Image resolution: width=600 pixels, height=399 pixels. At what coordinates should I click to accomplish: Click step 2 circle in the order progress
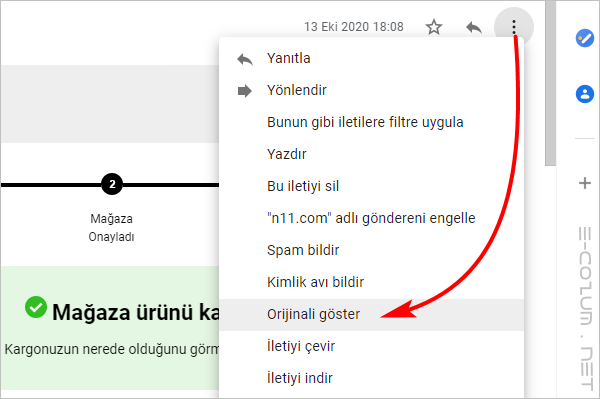coord(112,184)
